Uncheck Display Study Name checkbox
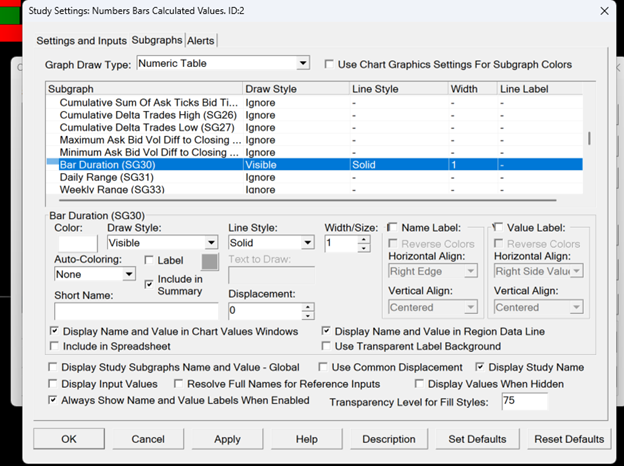Image resolution: width=624 pixels, height=466 pixels. click(481, 368)
